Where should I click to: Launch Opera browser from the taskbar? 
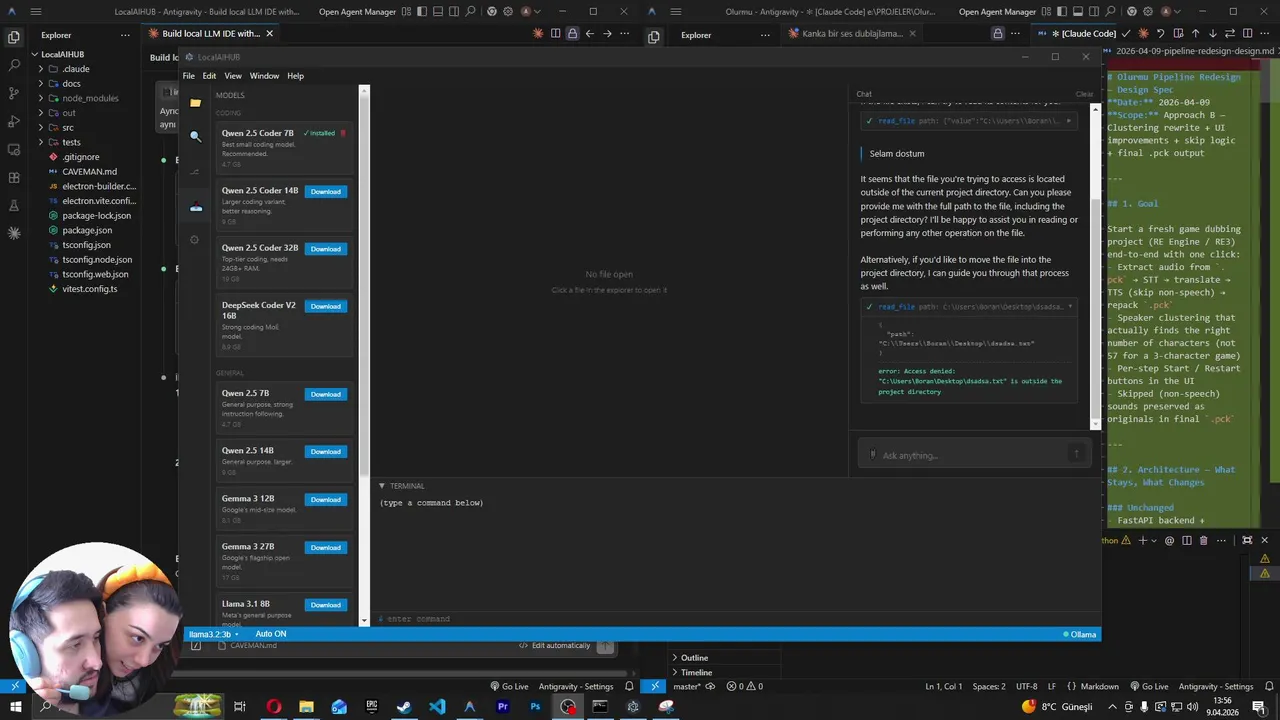273,707
